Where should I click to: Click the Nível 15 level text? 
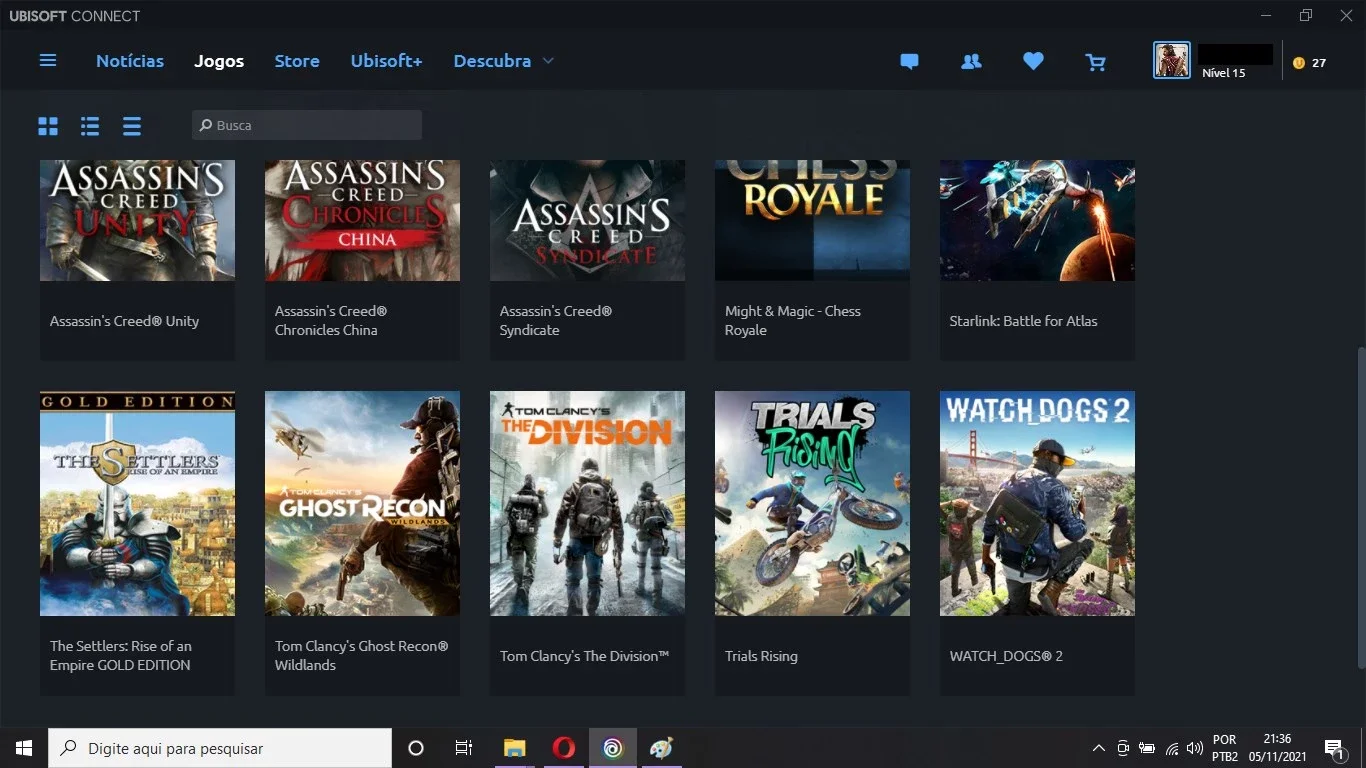point(1223,73)
